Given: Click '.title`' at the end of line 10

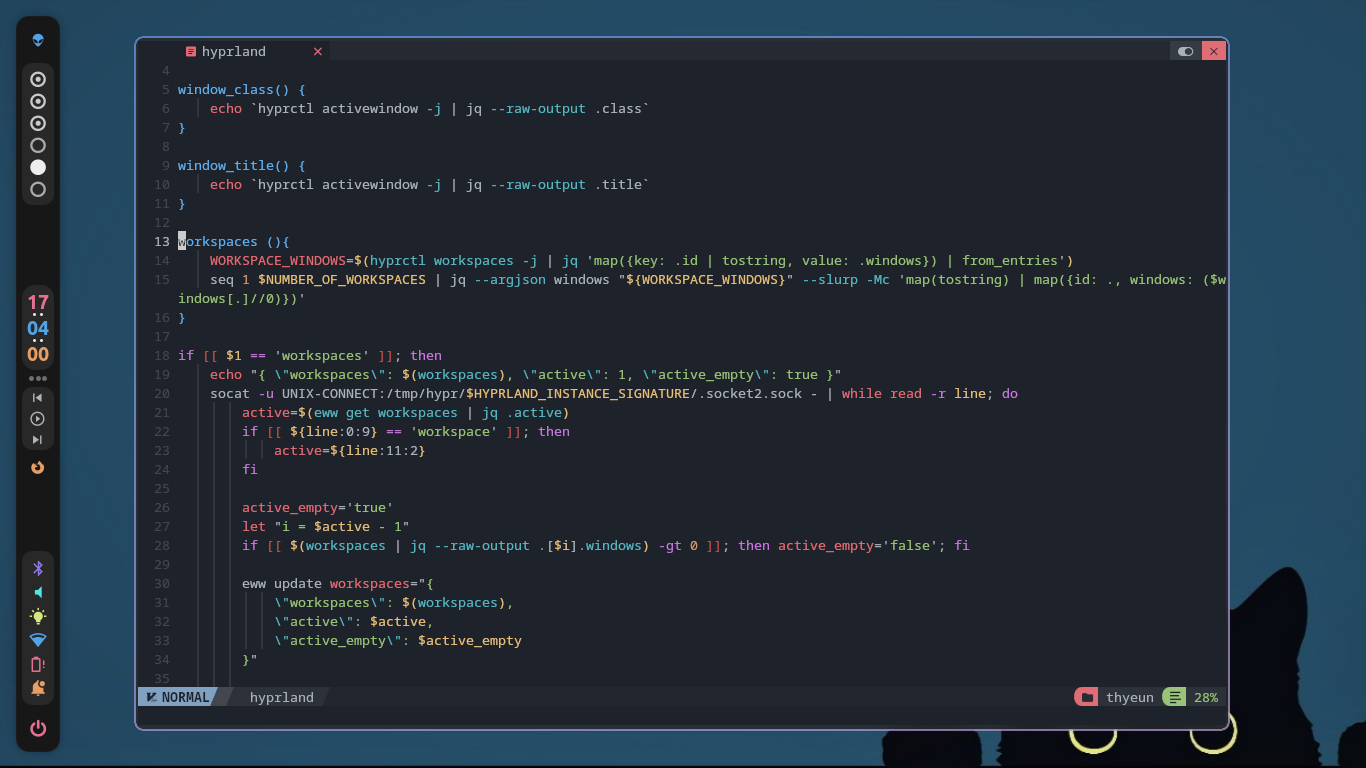Looking at the screenshot, I should (x=622, y=184).
